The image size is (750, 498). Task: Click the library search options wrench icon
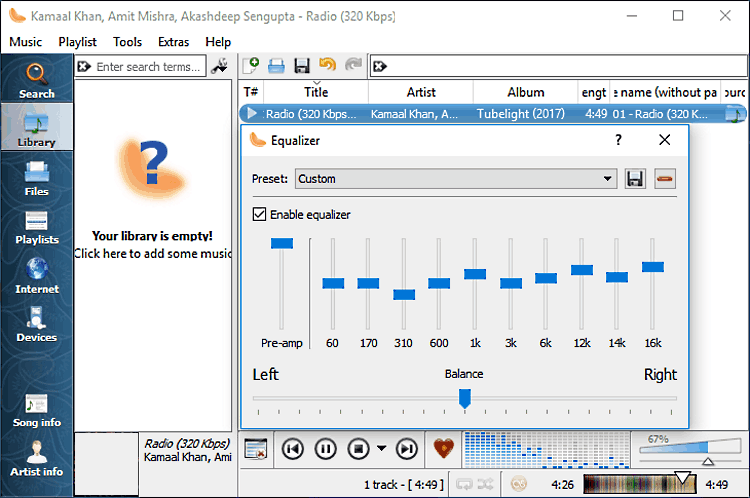(220, 66)
